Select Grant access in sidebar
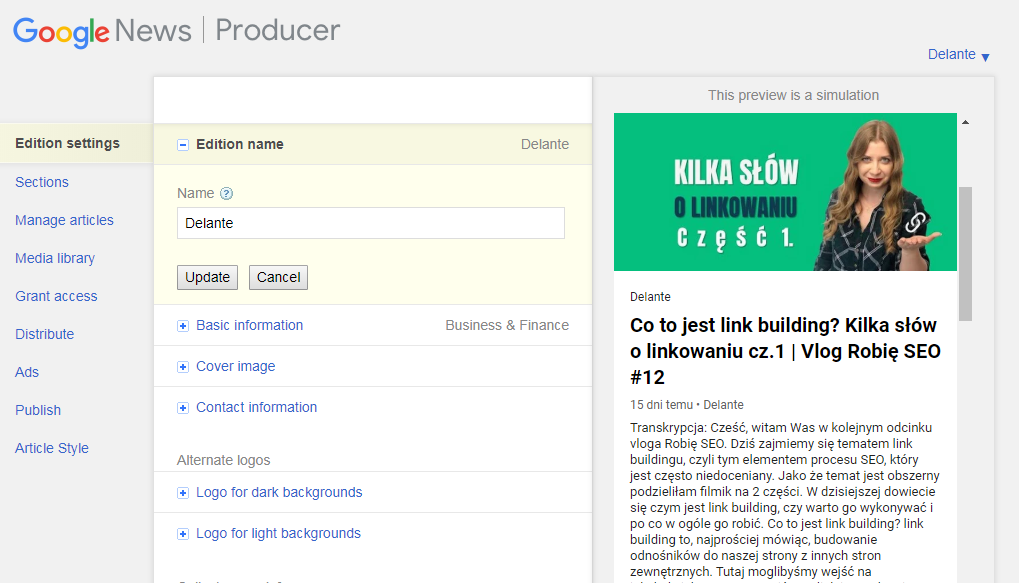The height and width of the screenshot is (583, 1019). pyautogui.click(x=56, y=296)
